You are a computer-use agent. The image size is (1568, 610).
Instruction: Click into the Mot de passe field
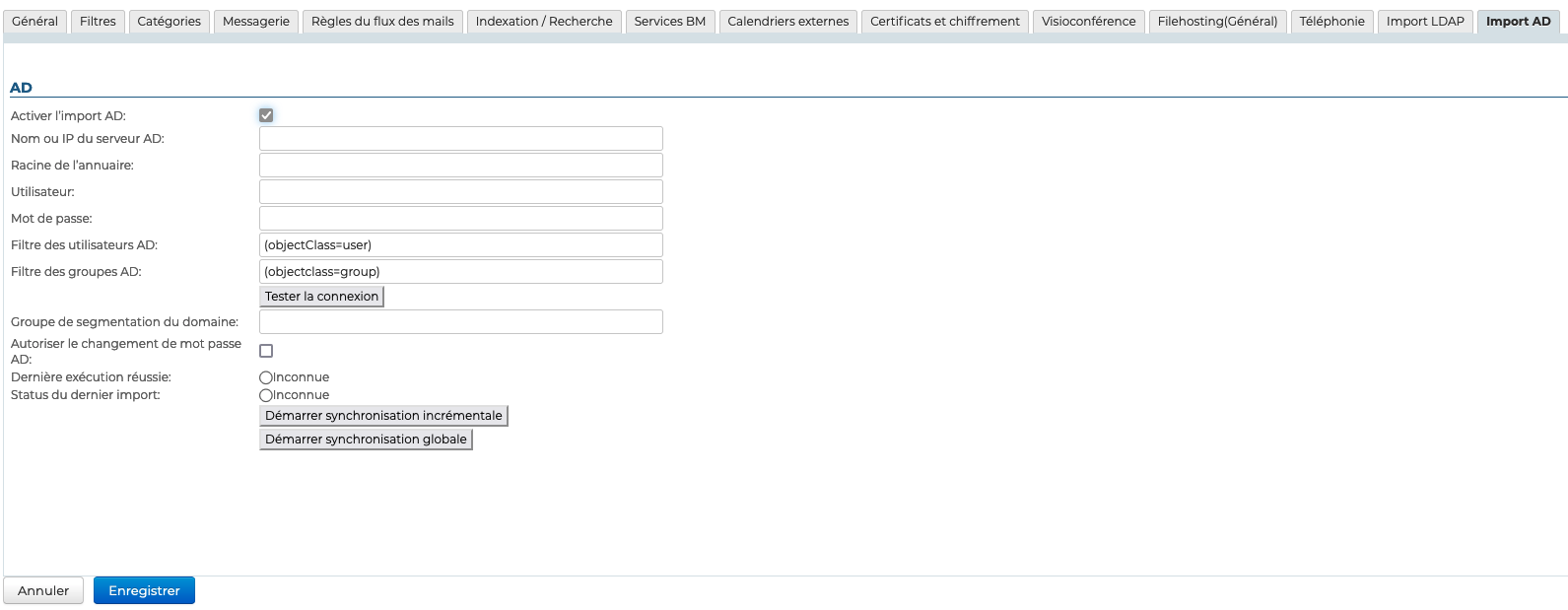tap(460, 219)
